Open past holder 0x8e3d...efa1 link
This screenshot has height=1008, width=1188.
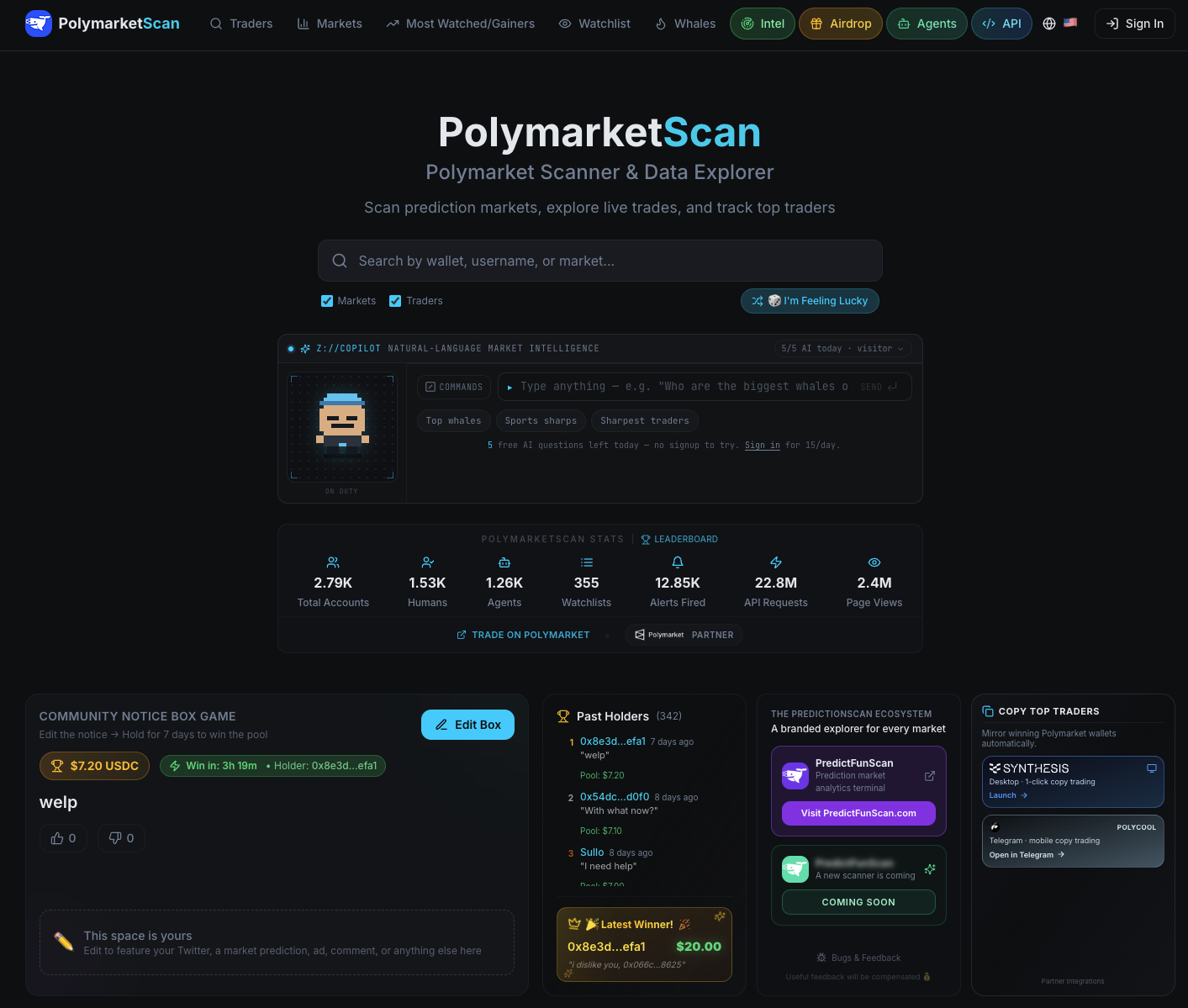613,741
